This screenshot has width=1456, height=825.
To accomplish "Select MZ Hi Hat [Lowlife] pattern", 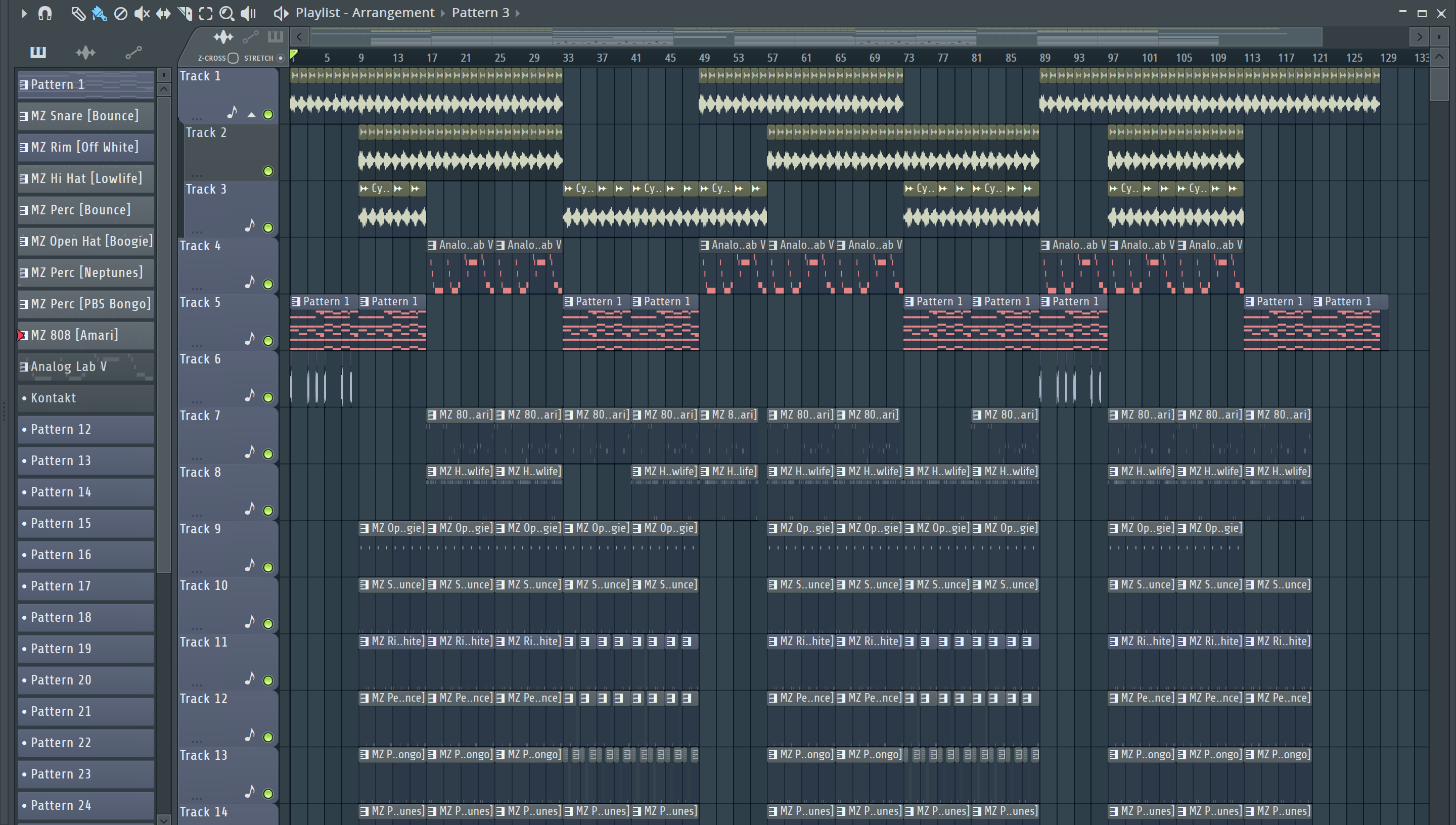I will click(x=85, y=178).
